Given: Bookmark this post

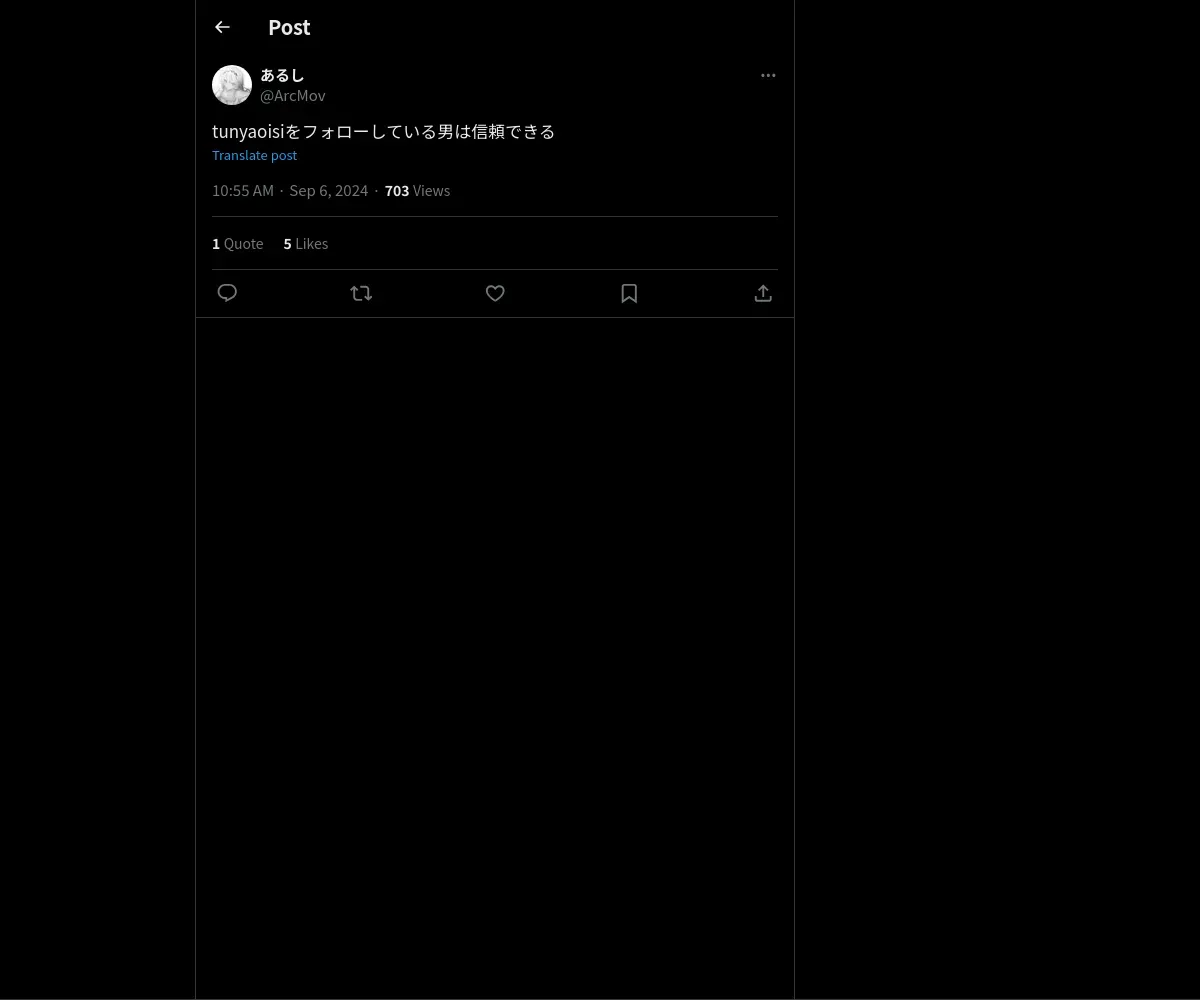Looking at the screenshot, I should 629,293.
